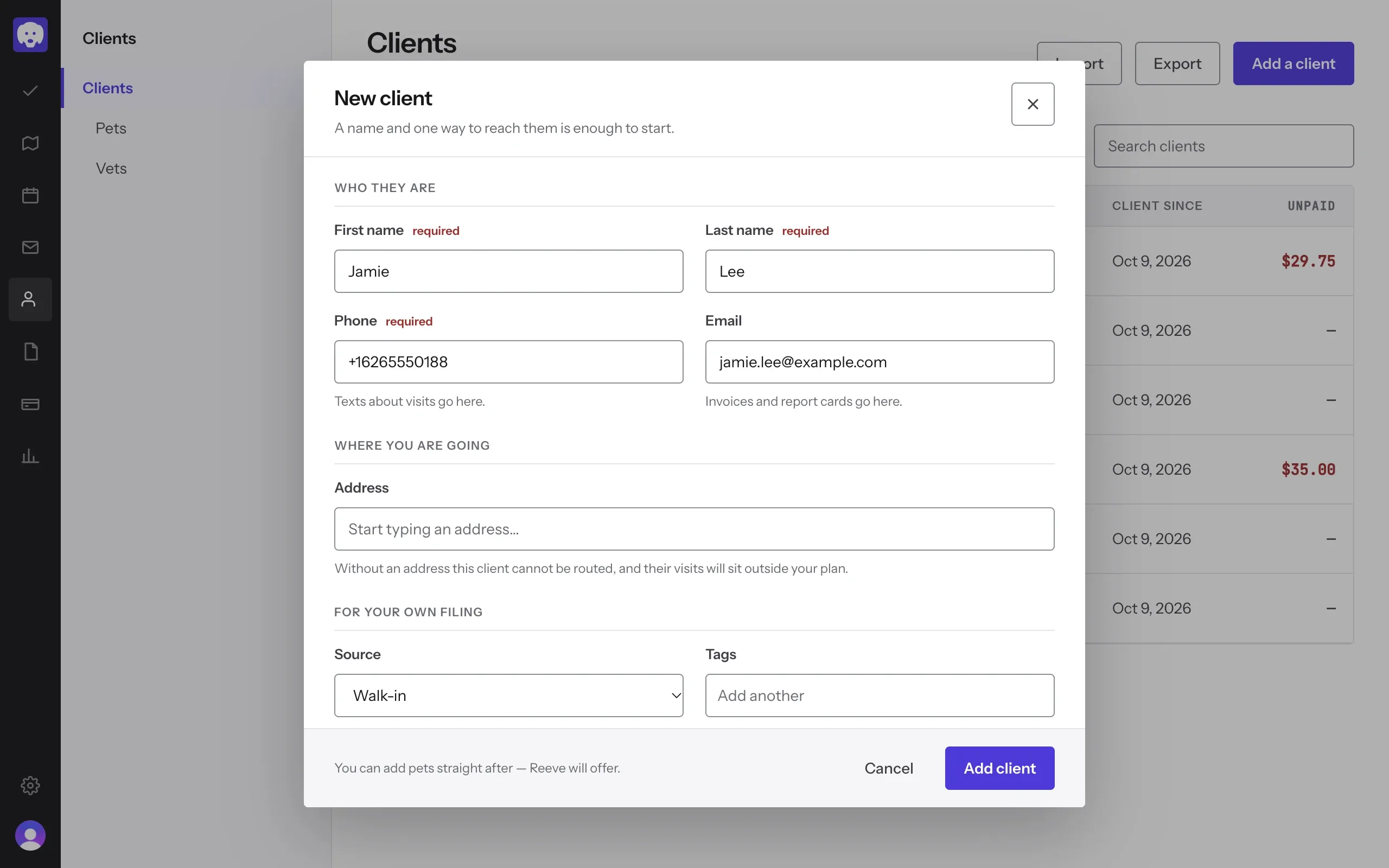
Task: Open the checkmark tasks icon in sidebar
Action: point(30,91)
